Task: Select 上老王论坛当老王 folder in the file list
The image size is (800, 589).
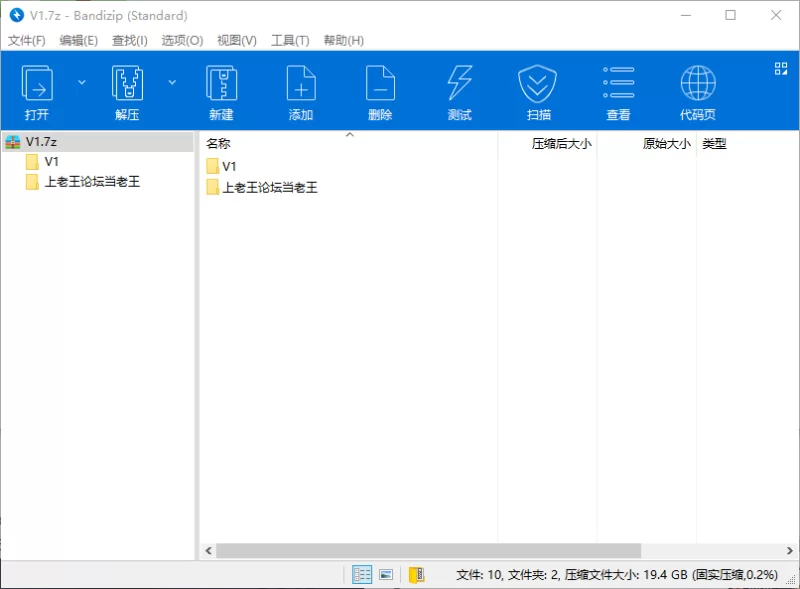Action: (262, 187)
